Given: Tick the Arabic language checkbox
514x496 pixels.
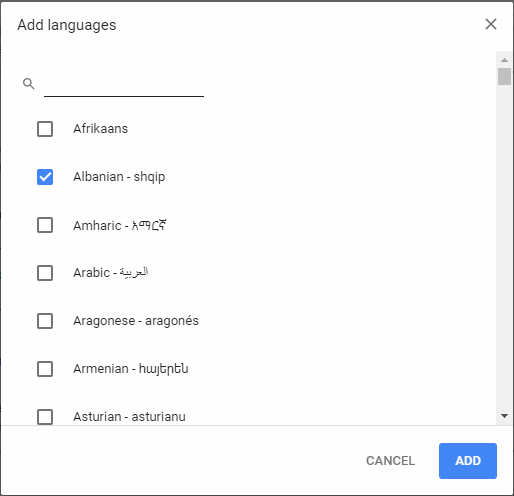Looking at the screenshot, I should [45, 273].
